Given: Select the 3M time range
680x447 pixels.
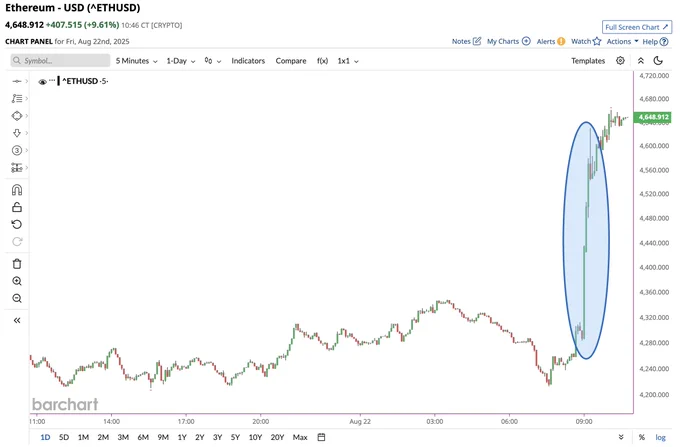Looking at the screenshot, I should (x=123, y=437).
